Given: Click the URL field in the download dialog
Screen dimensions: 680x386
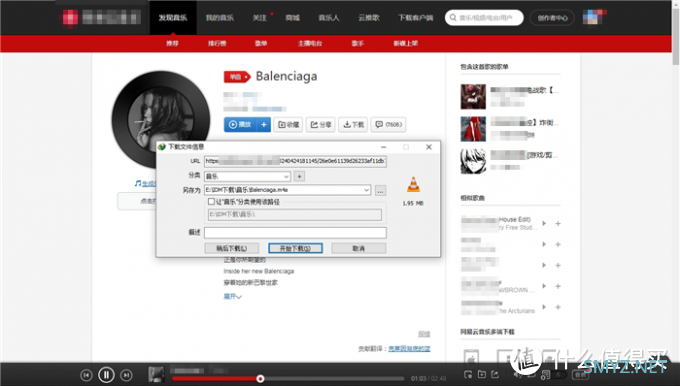Looking at the screenshot, I should coord(295,161).
